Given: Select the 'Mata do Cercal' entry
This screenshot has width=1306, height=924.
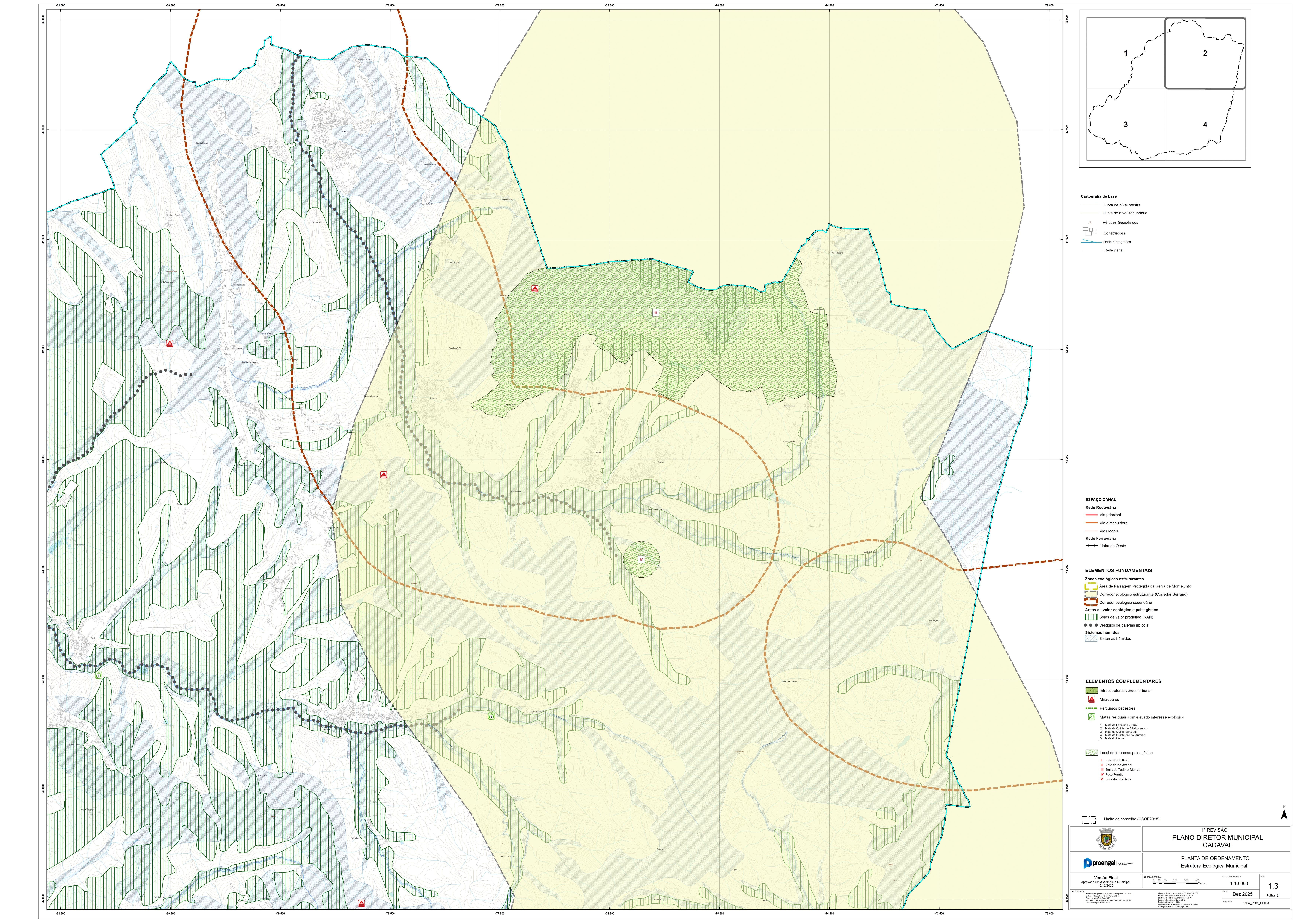Looking at the screenshot, I should tap(1115, 739).
